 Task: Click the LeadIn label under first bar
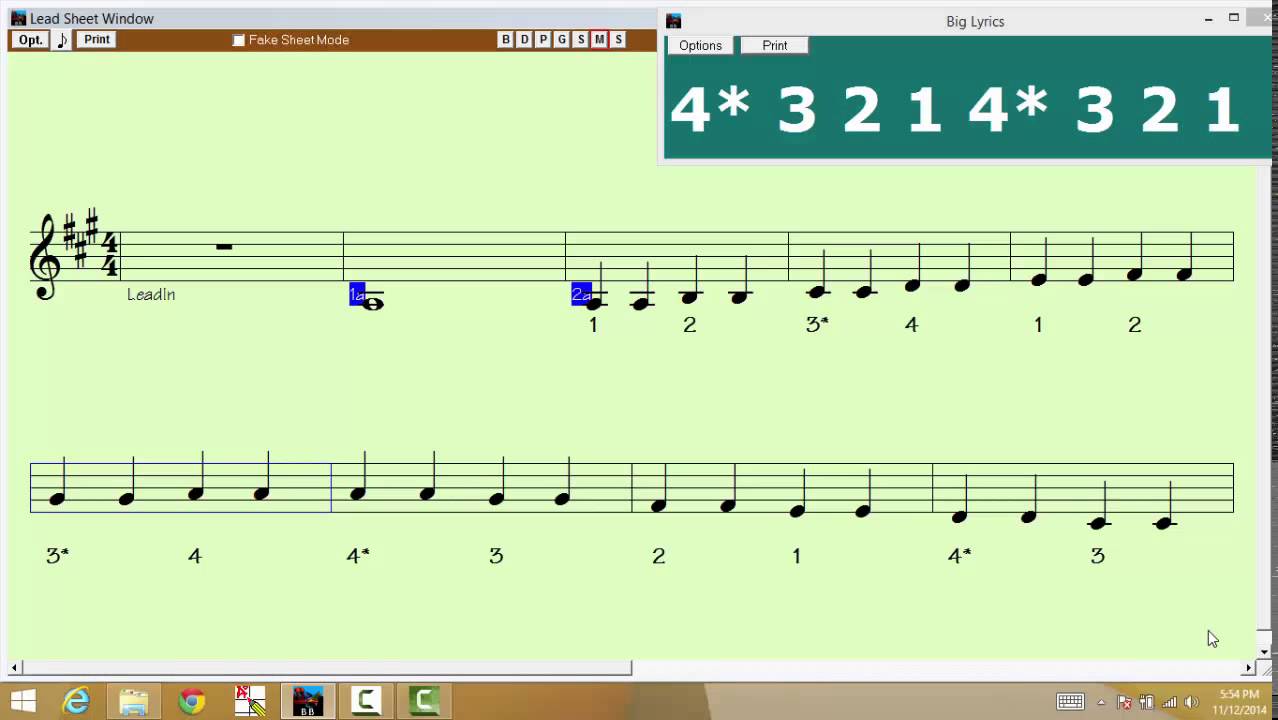pyautogui.click(x=151, y=294)
